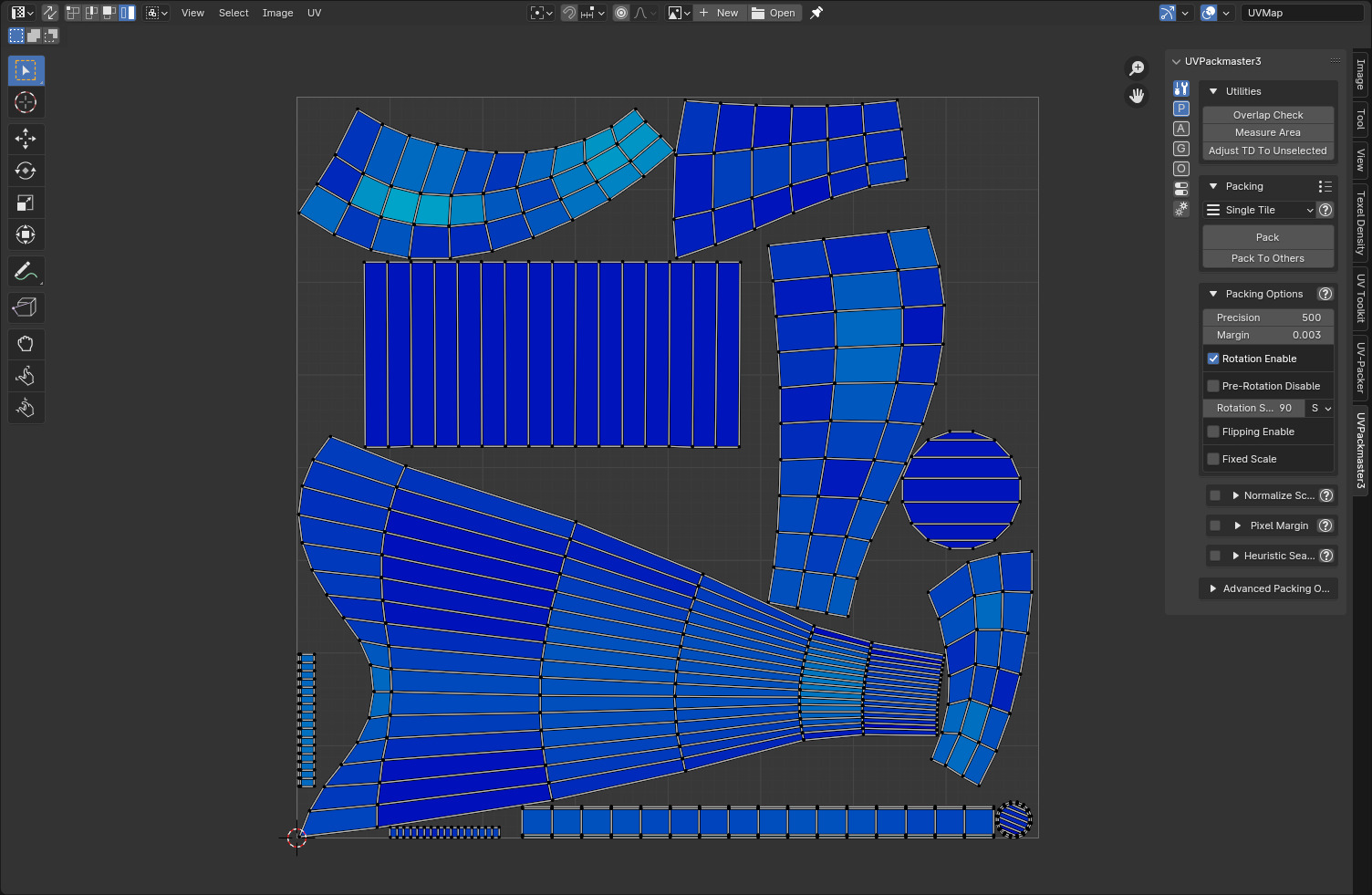Enable Flipping Enable checkbox
The height and width of the screenshot is (895, 1372).
1213,432
